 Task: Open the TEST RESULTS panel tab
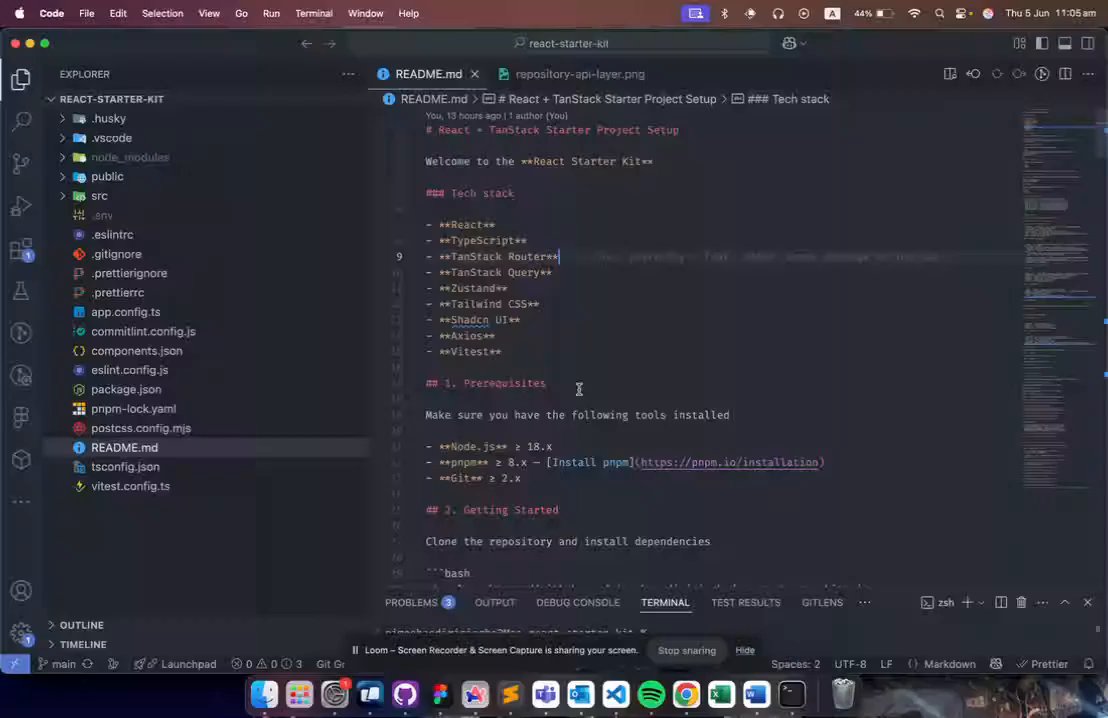pos(745,602)
